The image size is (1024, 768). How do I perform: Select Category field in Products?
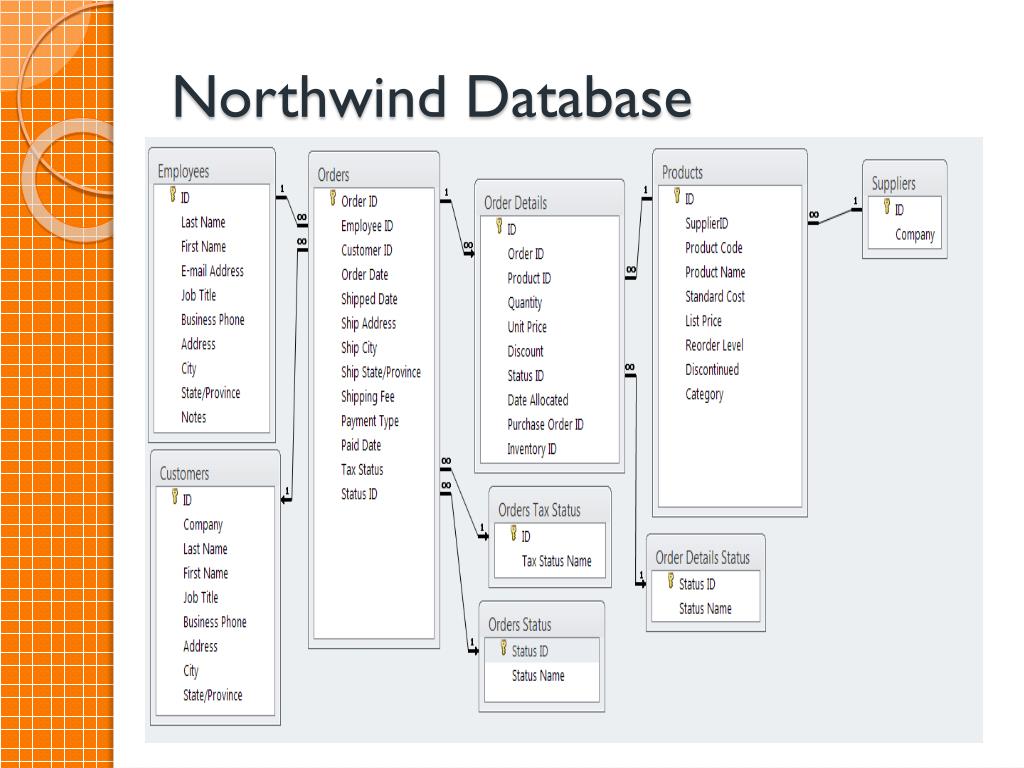click(x=704, y=394)
